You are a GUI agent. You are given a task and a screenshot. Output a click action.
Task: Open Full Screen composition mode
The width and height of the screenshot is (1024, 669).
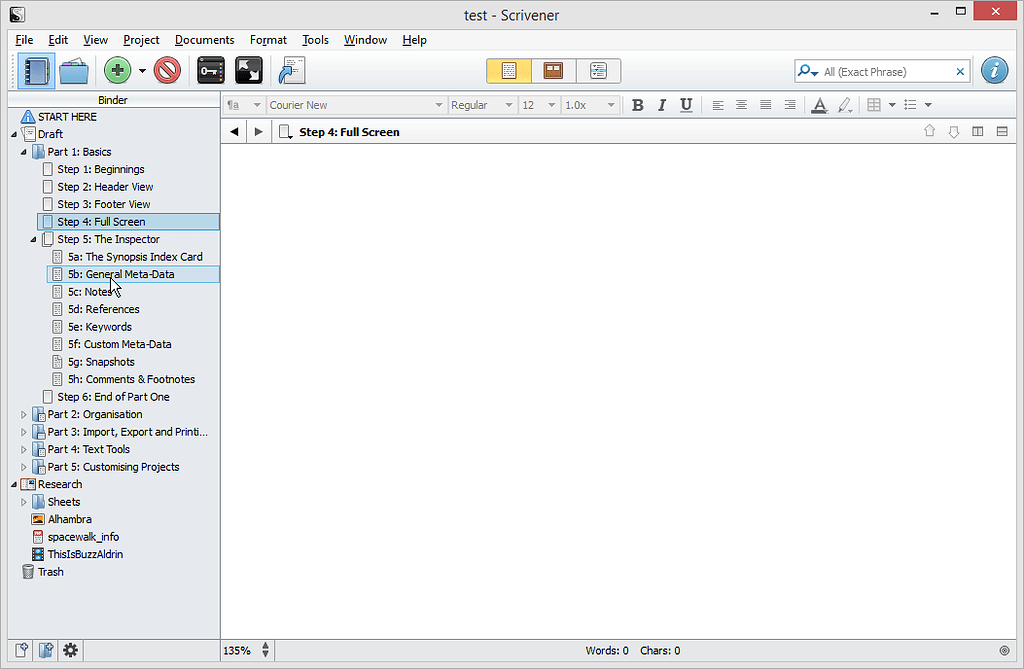[x=248, y=70]
